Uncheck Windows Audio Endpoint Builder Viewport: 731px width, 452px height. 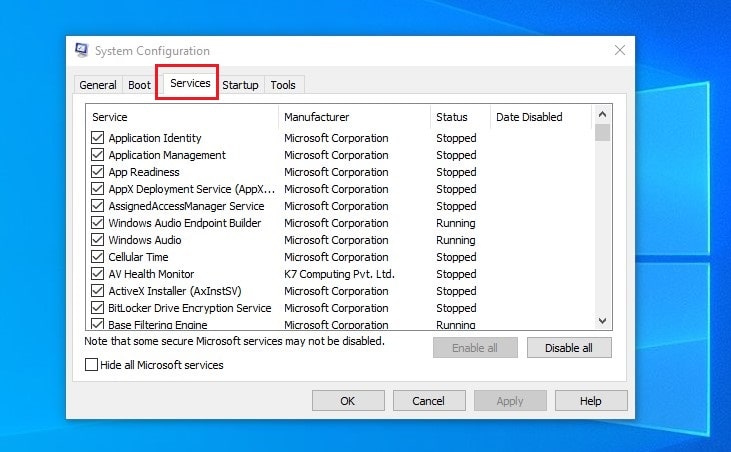tap(97, 223)
